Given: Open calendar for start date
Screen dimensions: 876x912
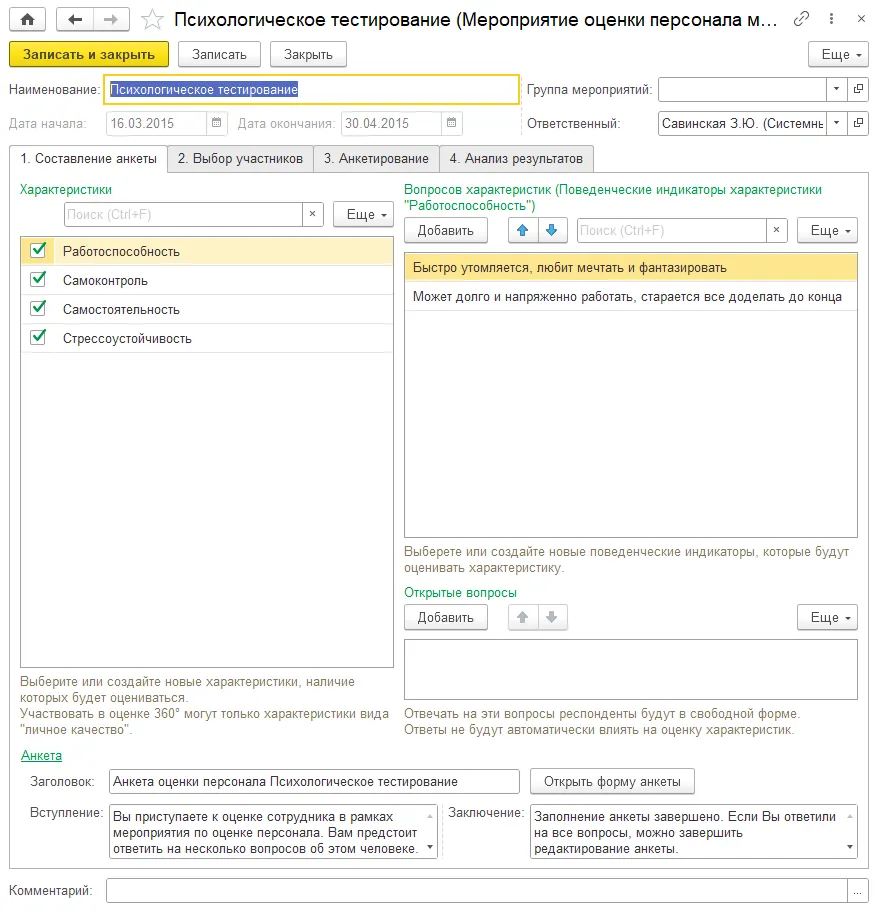Looking at the screenshot, I should 216,123.
